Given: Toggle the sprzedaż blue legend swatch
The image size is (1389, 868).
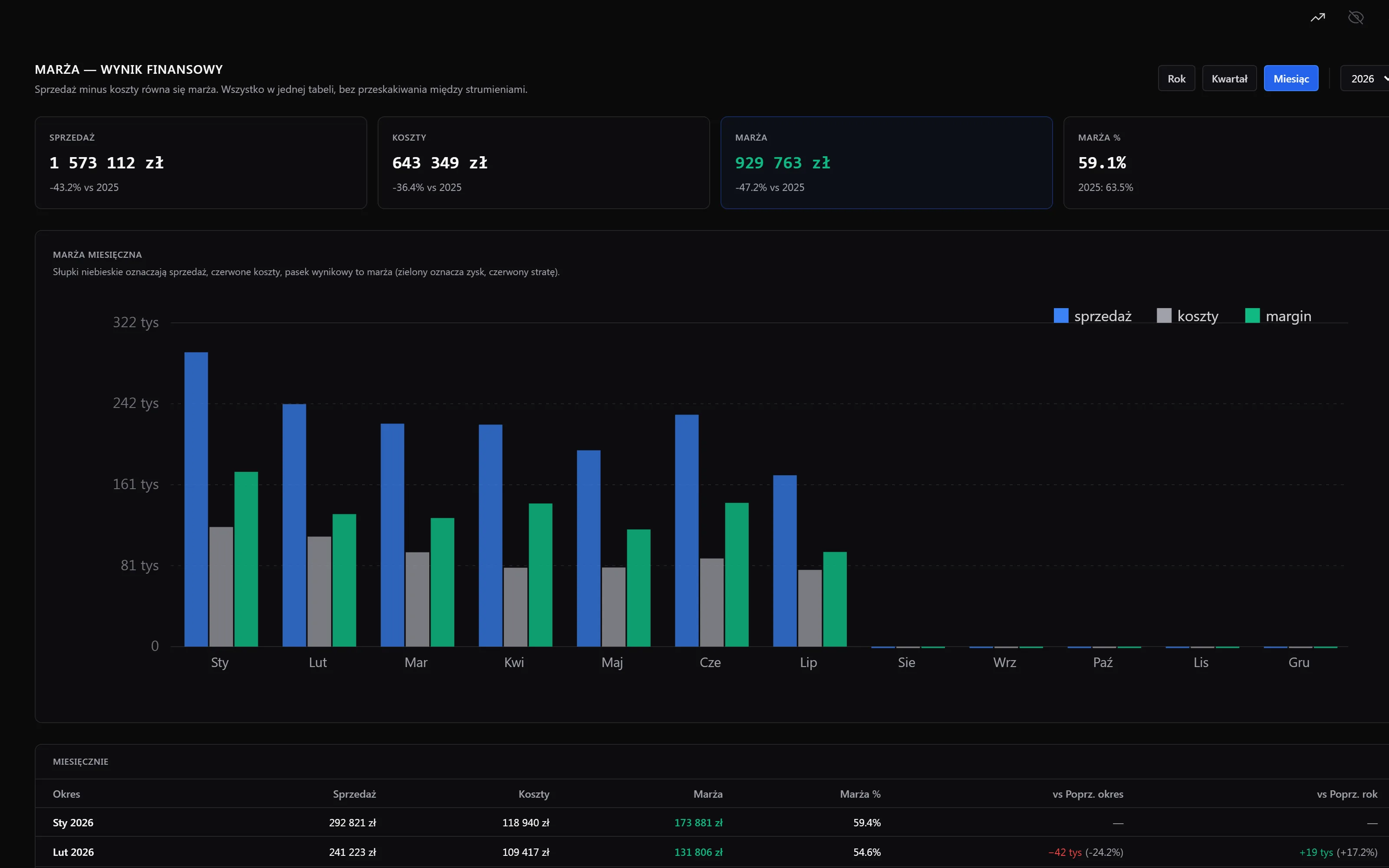Looking at the screenshot, I should [1061, 316].
